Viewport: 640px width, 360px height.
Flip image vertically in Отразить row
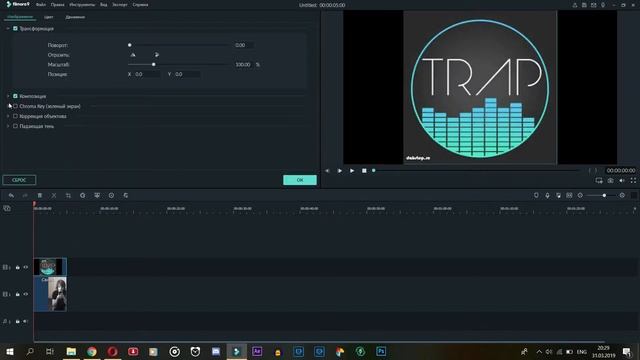coord(156,55)
